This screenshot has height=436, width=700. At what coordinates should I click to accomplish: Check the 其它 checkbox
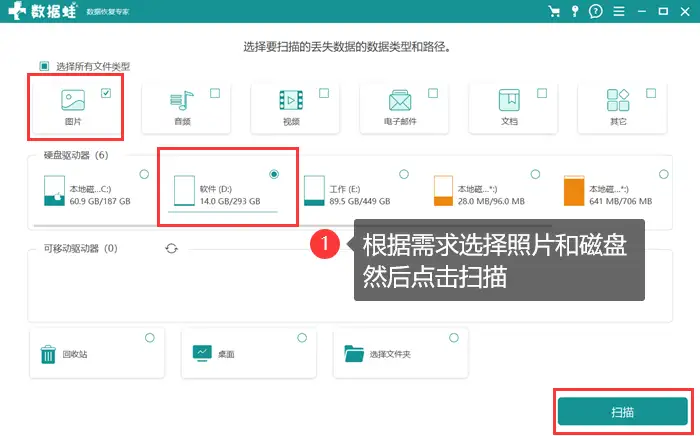(651, 93)
